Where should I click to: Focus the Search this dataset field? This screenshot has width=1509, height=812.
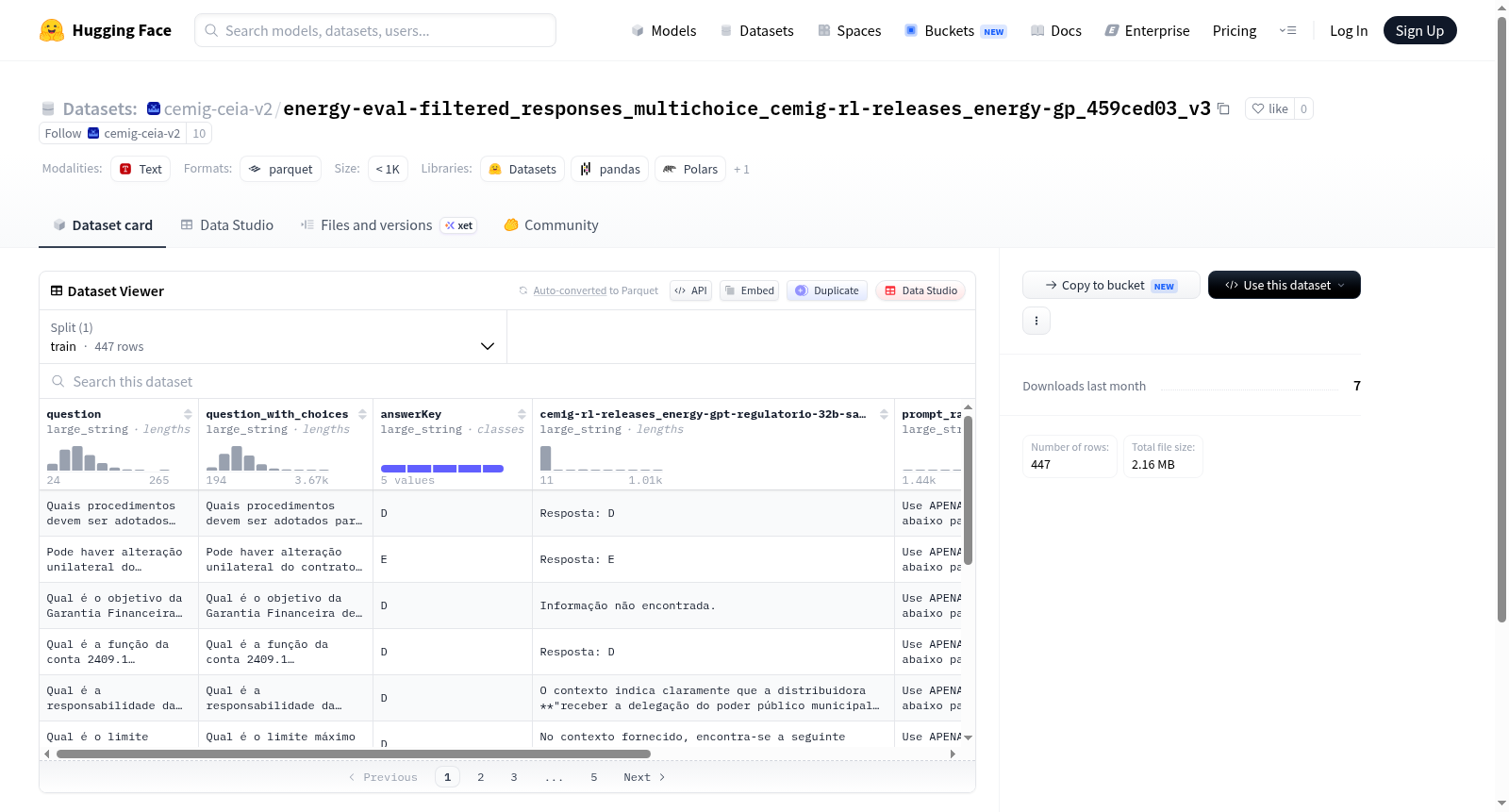pos(507,381)
